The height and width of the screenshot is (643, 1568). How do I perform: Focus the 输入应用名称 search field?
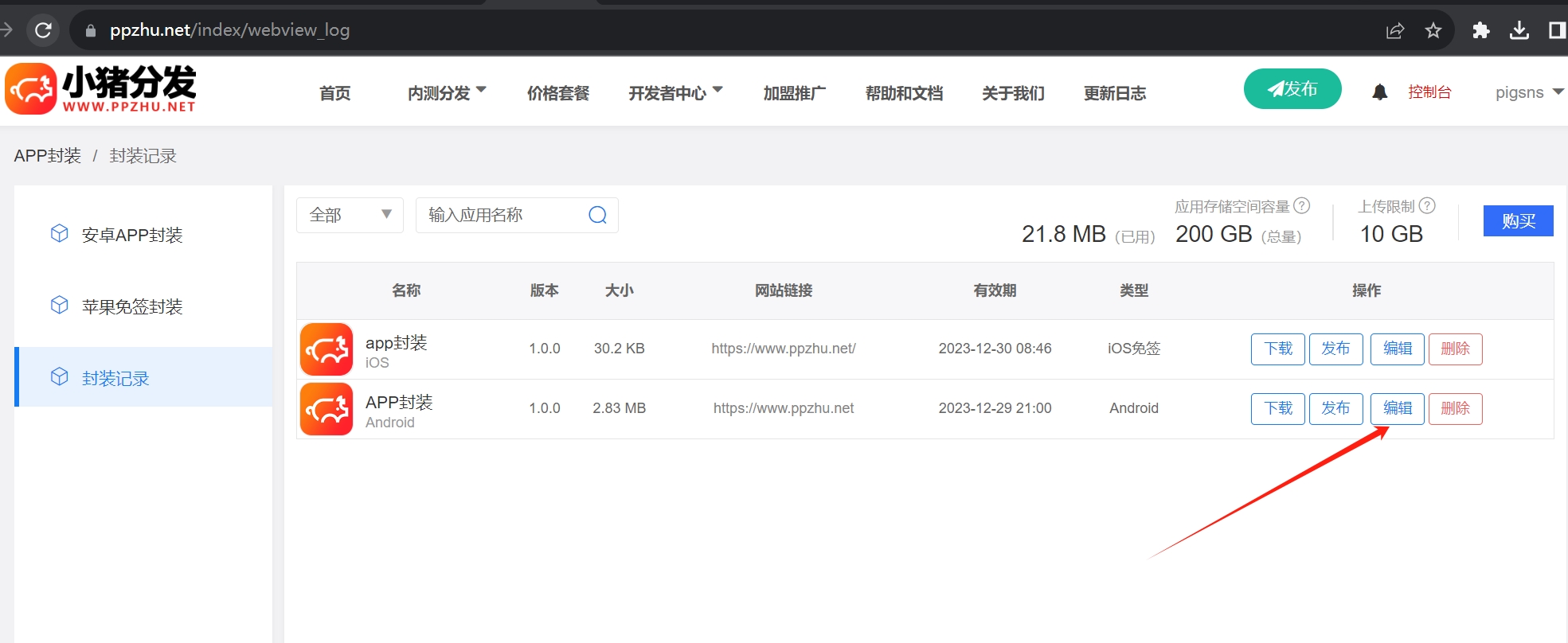[x=502, y=215]
